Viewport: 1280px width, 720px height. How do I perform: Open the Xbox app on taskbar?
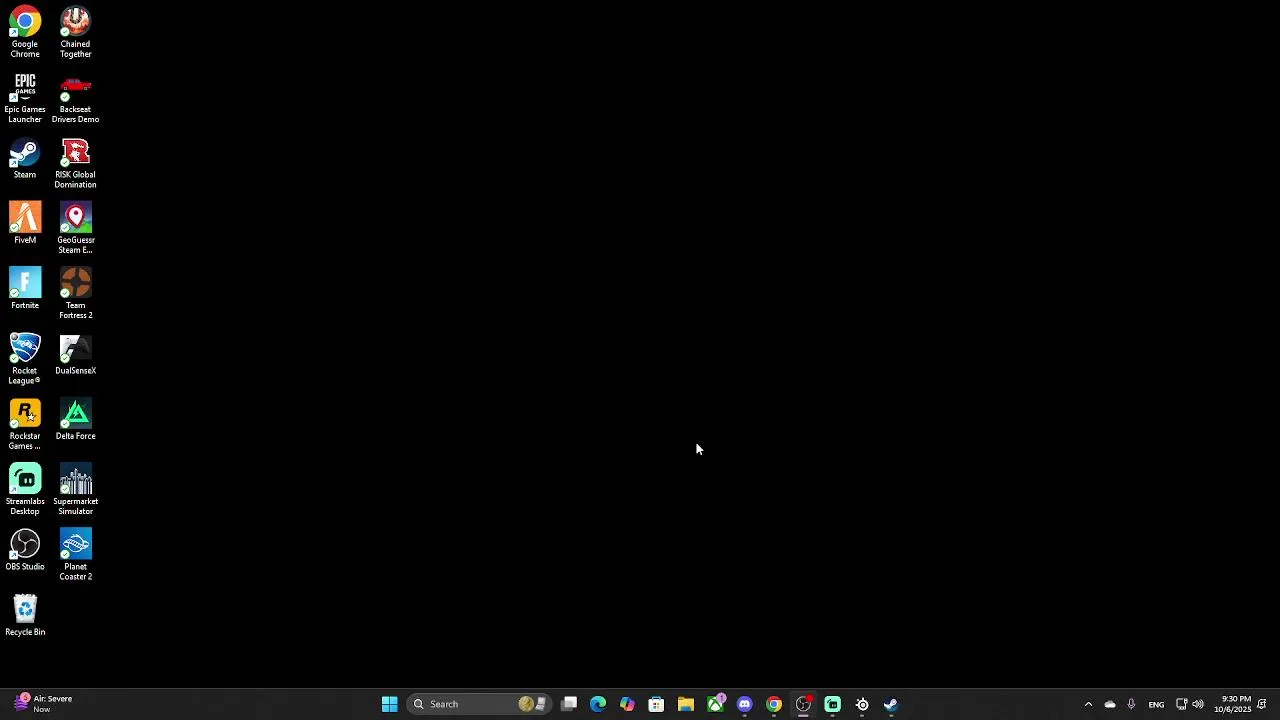coord(716,704)
